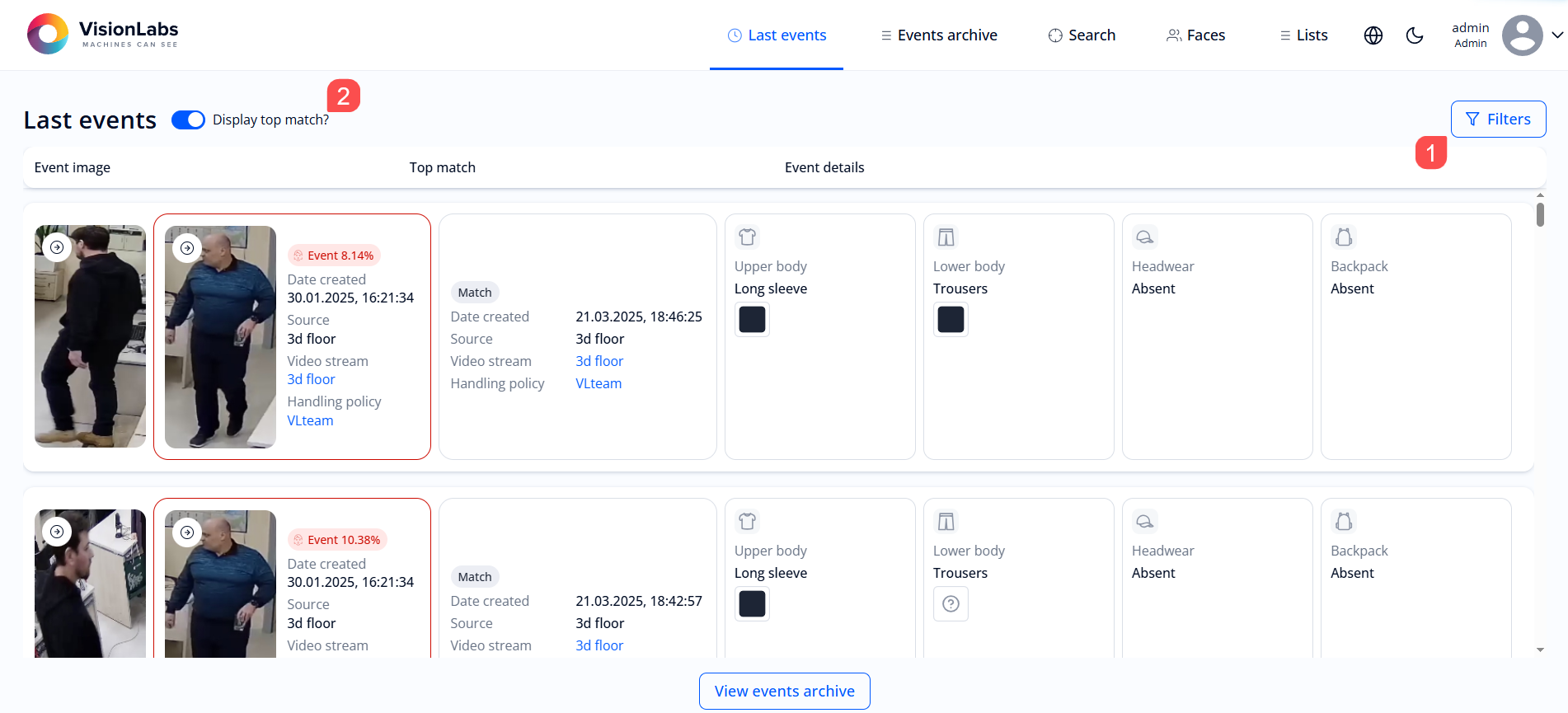Viewport: 1568px width, 713px height.
Task: Open the Filters button
Action: (x=1498, y=120)
